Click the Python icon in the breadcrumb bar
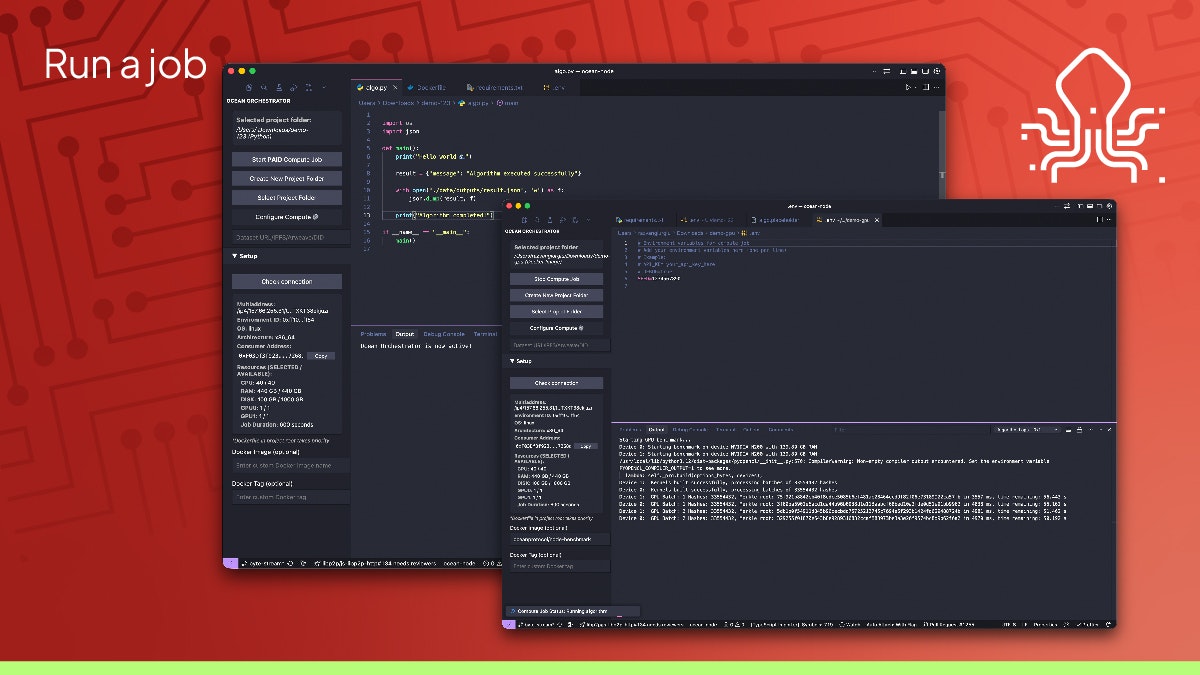Viewport: 1200px width, 675px height. pos(462,103)
